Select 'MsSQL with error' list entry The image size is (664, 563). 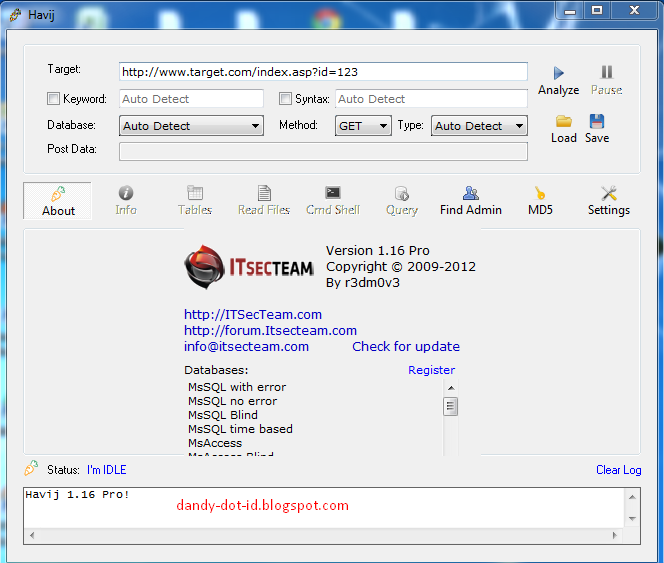(237, 387)
